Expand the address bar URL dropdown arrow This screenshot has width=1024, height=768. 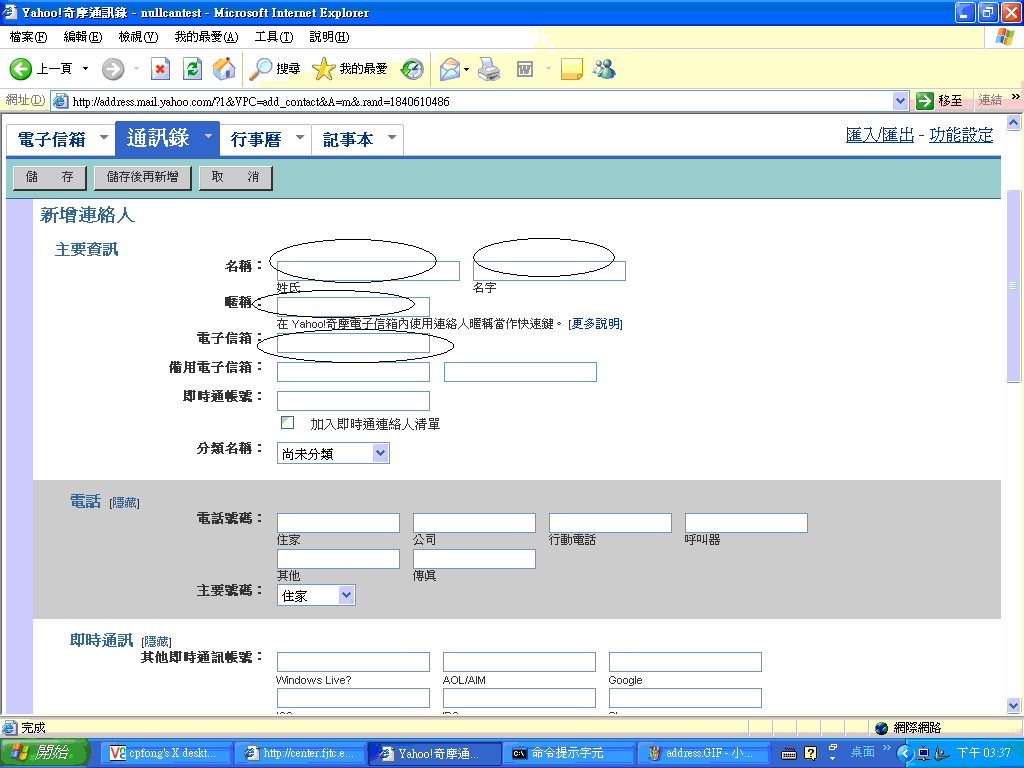(x=900, y=101)
